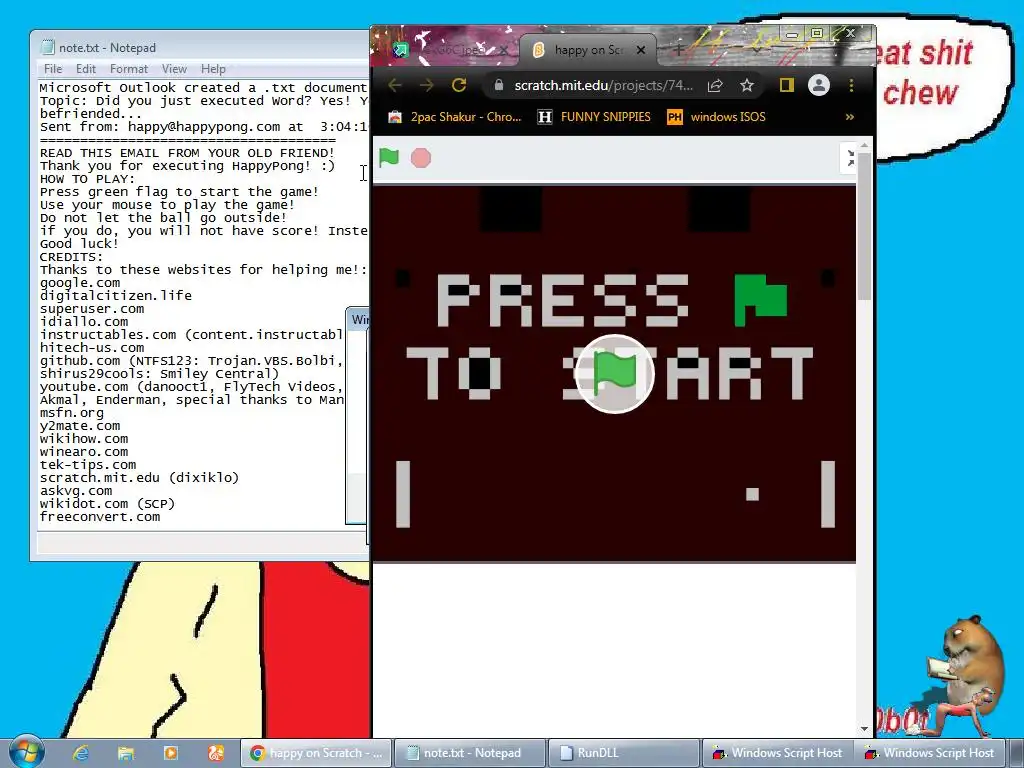This screenshot has height=768, width=1024.
Task: Click 'superuser.com' line in Notepad
Action: click(92, 309)
